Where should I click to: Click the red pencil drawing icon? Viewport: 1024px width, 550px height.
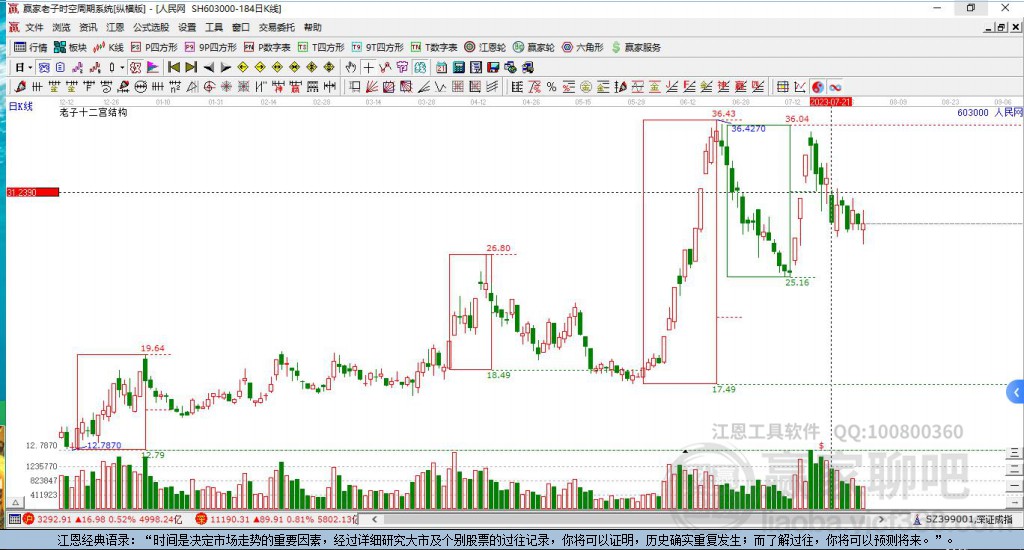point(20,87)
